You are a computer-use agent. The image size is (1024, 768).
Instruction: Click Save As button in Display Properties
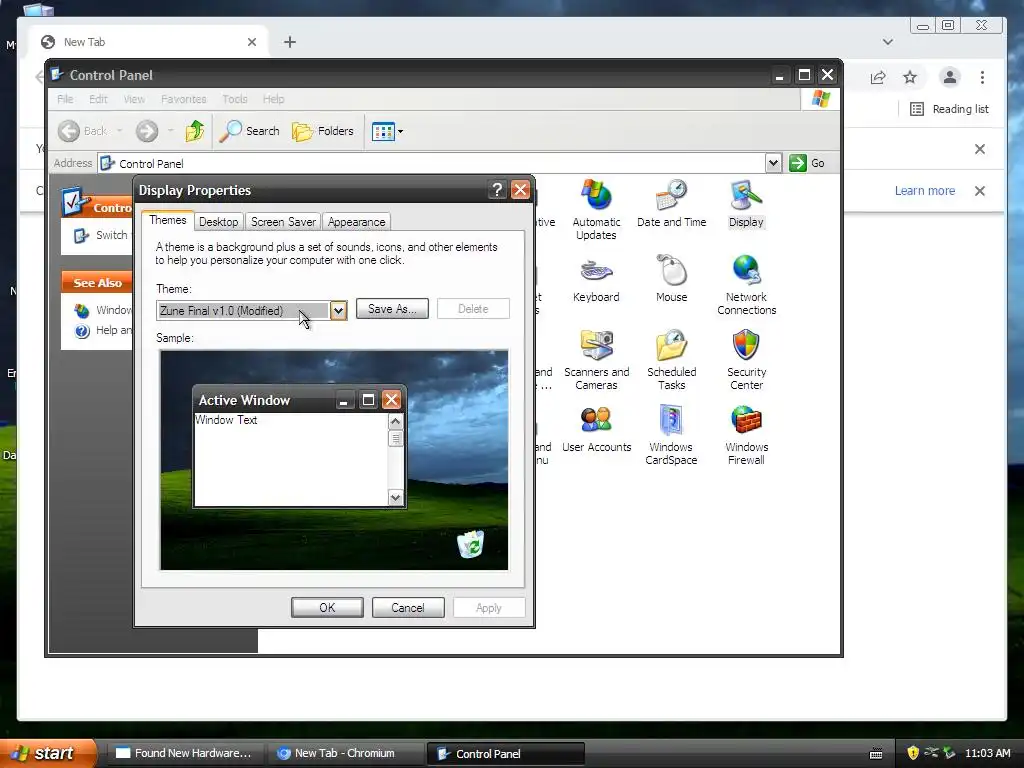tap(392, 309)
